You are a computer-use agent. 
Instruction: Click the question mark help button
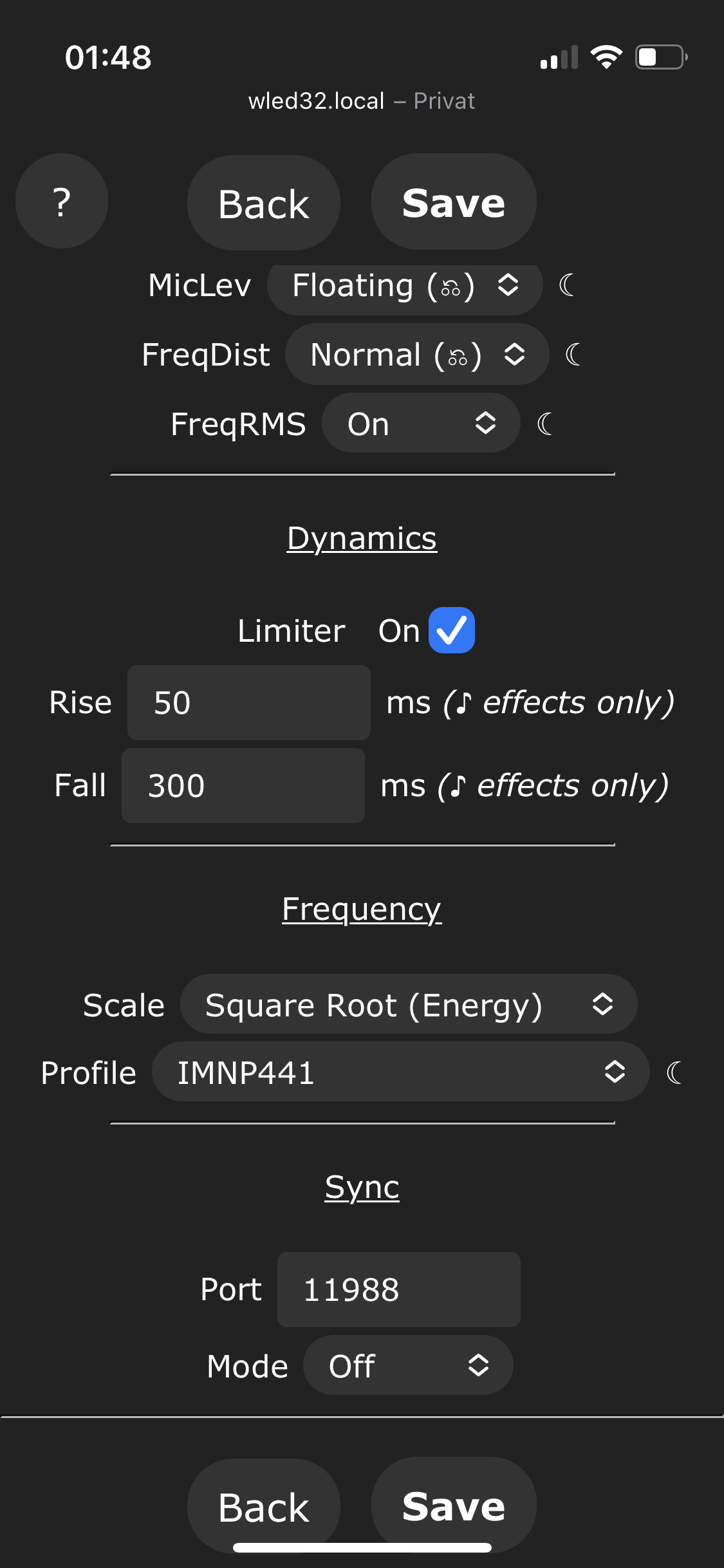[62, 201]
